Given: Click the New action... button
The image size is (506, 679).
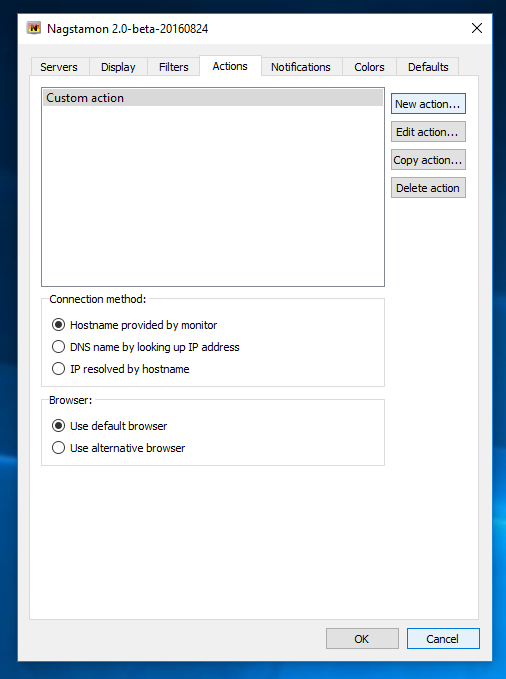Looking at the screenshot, I should 428,104.
